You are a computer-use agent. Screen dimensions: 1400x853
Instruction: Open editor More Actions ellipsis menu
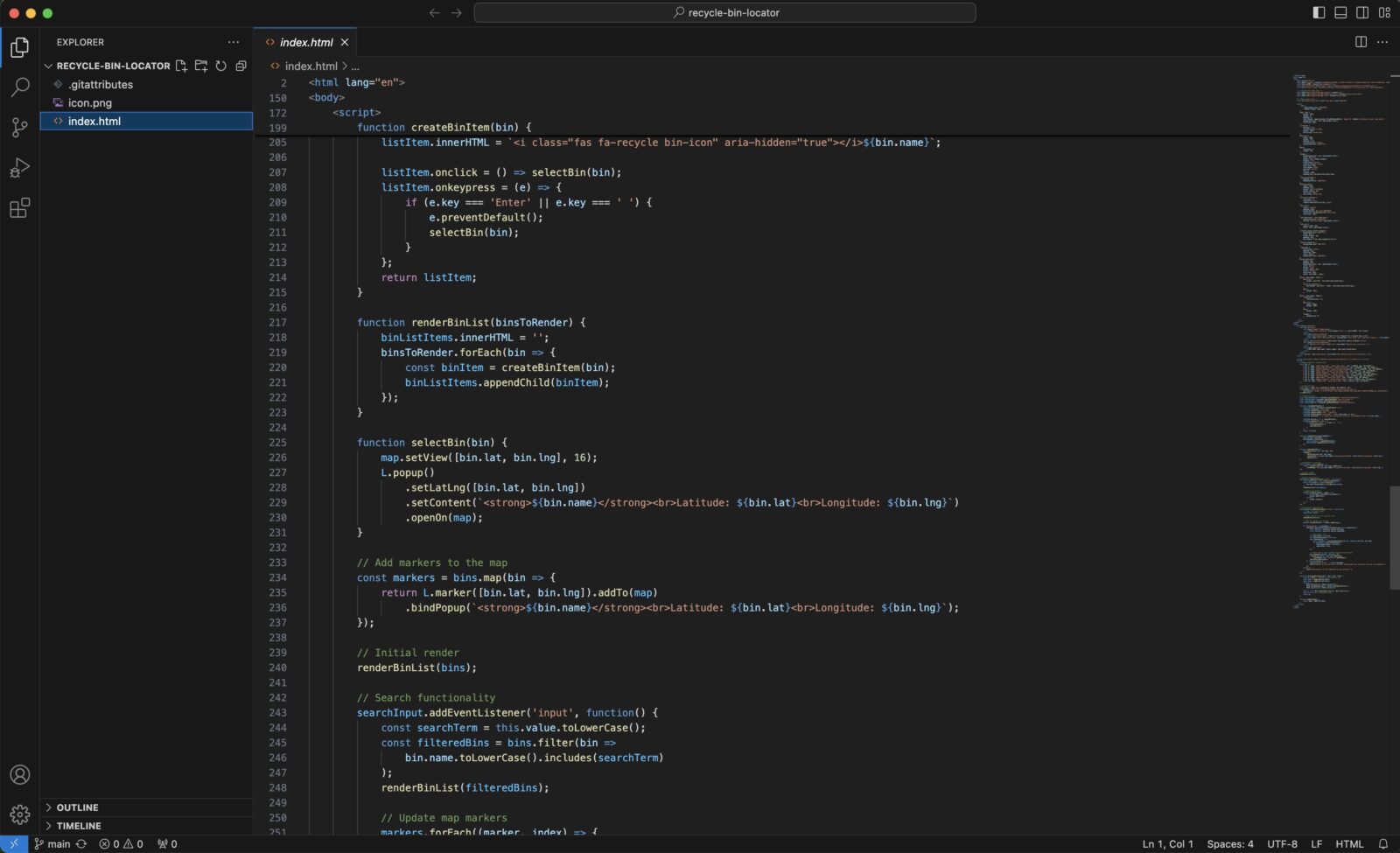tap(1382, 42)
